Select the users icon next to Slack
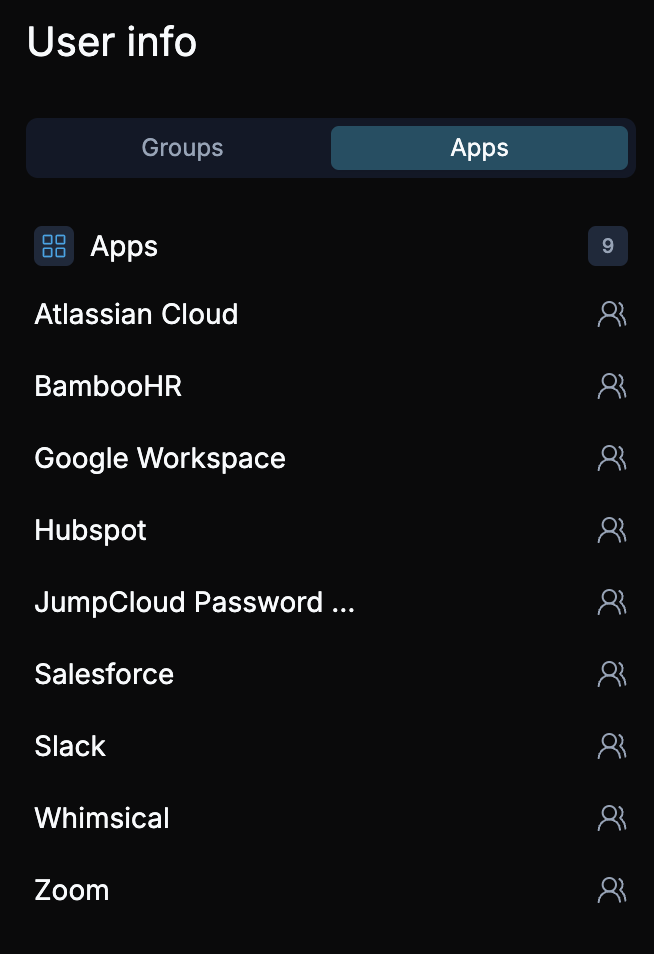Image resolution: width=654 pixels, height=954 pixels. coord(612,746)
